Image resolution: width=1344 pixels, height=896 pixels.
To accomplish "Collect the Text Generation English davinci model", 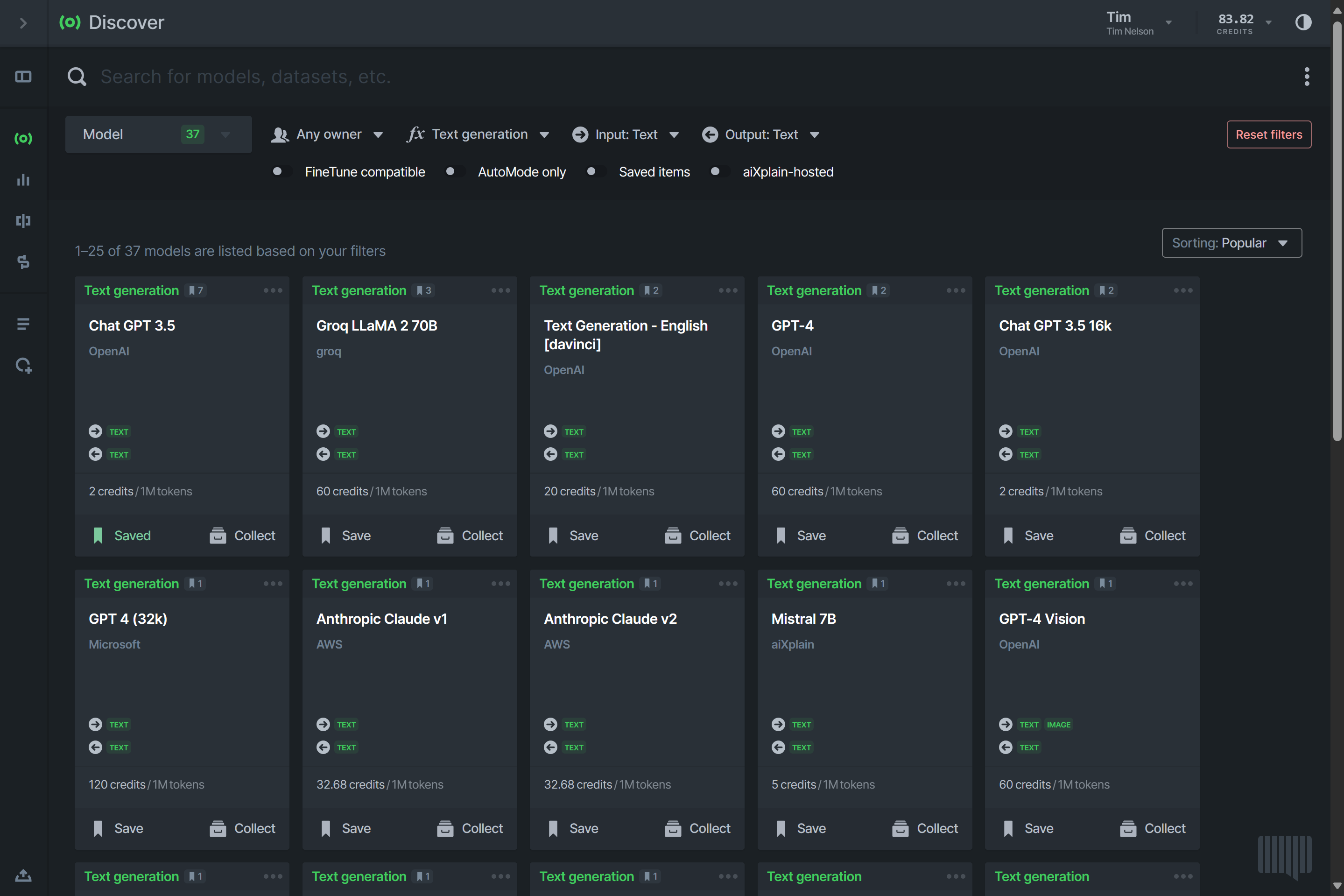I will (x=697, y=536).
